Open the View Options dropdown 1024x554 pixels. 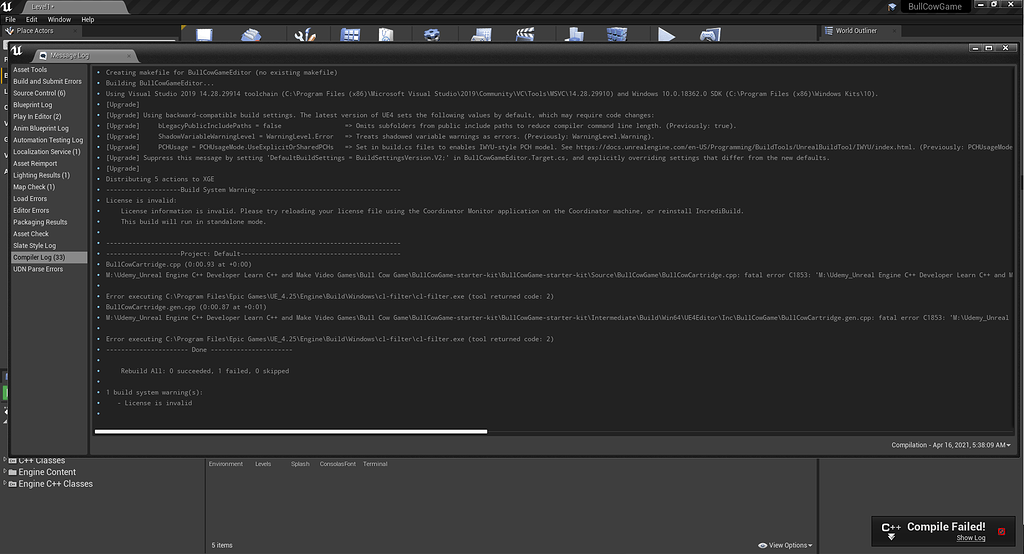click(790, 546)
